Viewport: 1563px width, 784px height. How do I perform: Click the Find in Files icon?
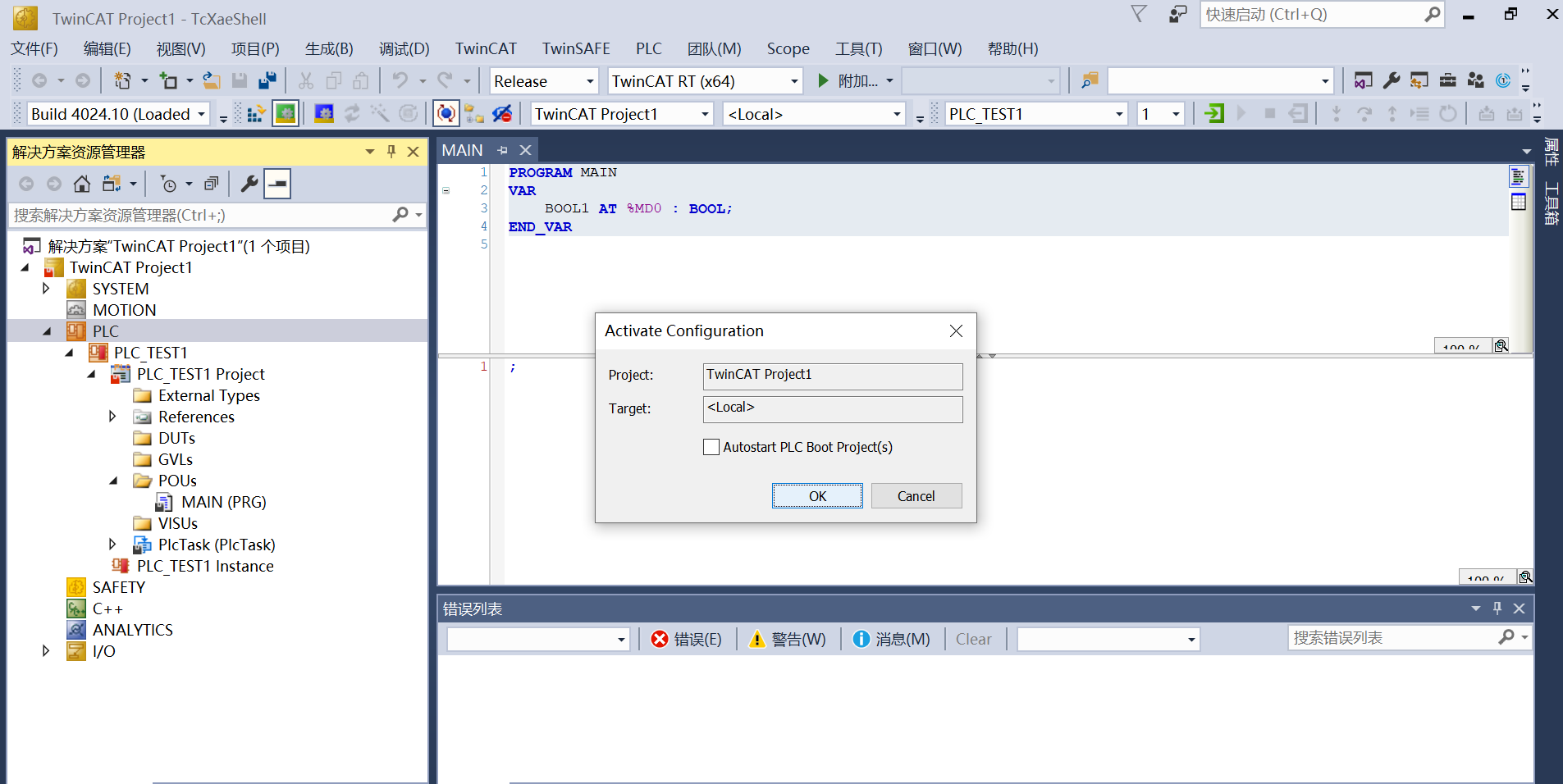point(1090,80)
